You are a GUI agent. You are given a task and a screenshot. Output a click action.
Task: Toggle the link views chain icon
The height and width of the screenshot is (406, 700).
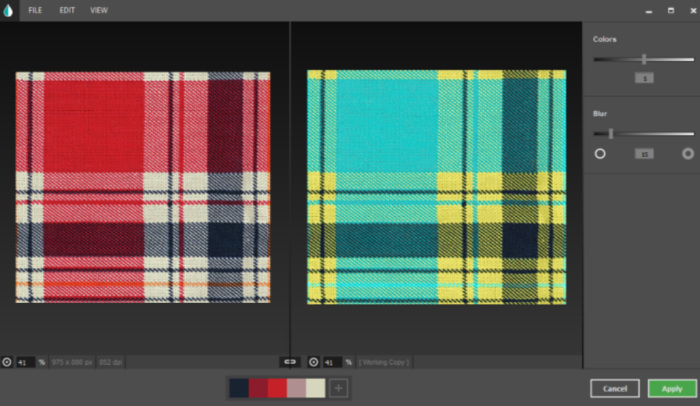[290, 362]
